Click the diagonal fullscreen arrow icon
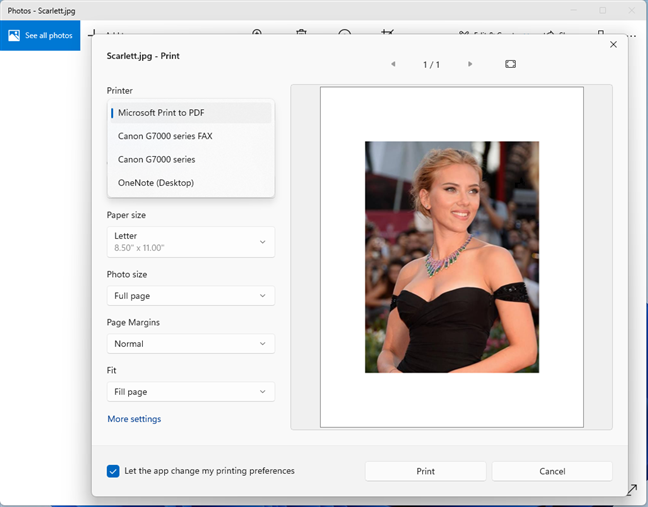The width and height of the screenshot is (648, 507). [632, 490]
